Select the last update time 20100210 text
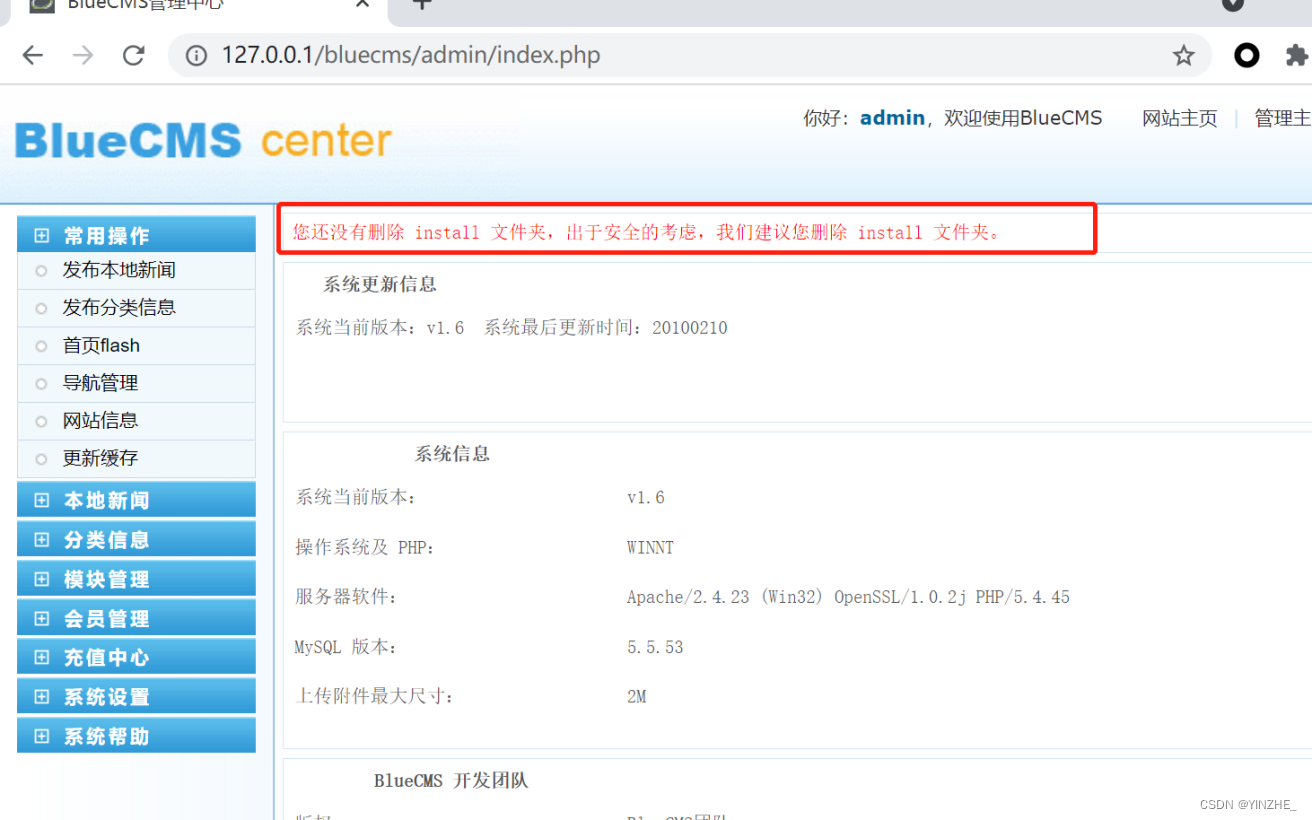Screen dimensions: 1312x820 [x=690, y=328]
